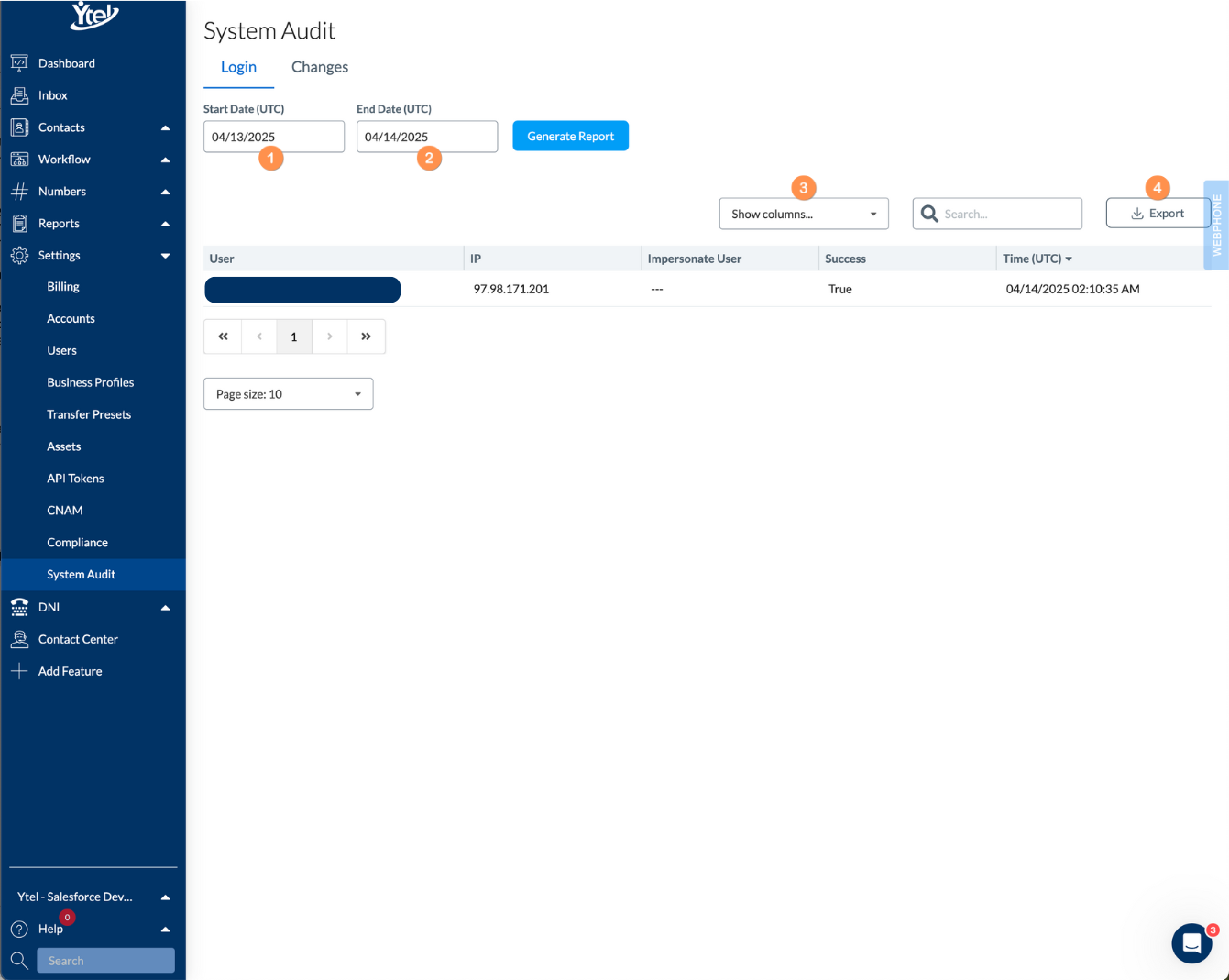Switch to the Login tab

[238, 67]
